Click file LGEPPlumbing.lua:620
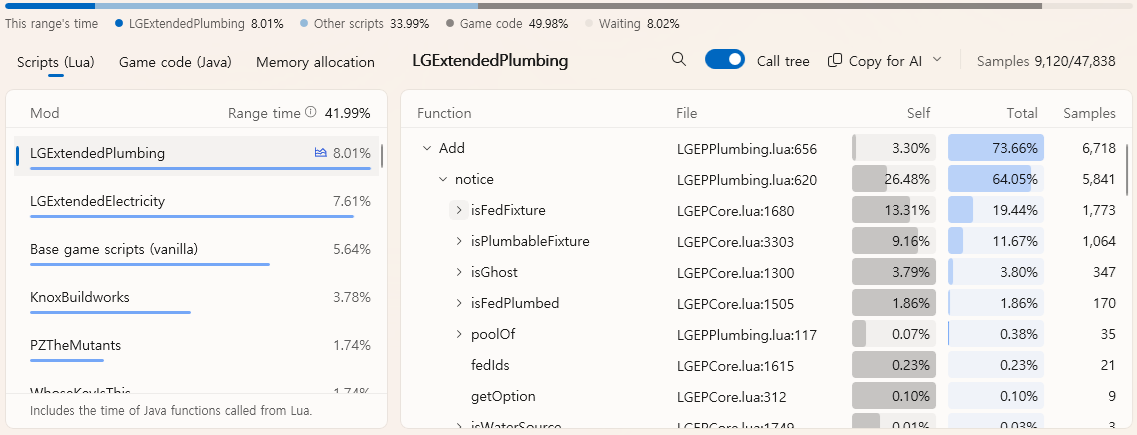The width and height of the screenshot is (1137, 435). click(x=746, y=180)
